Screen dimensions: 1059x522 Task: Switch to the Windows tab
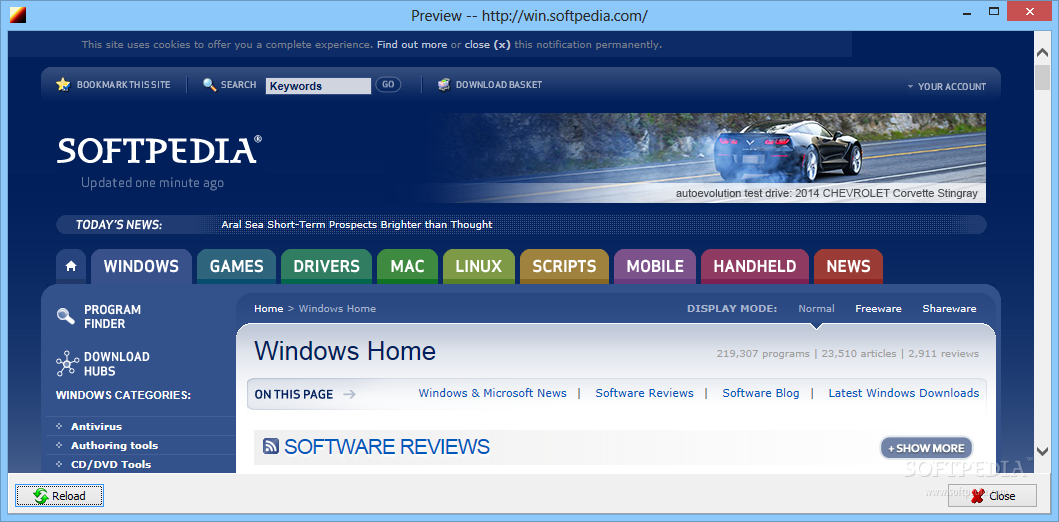click(x=141, y=266)
